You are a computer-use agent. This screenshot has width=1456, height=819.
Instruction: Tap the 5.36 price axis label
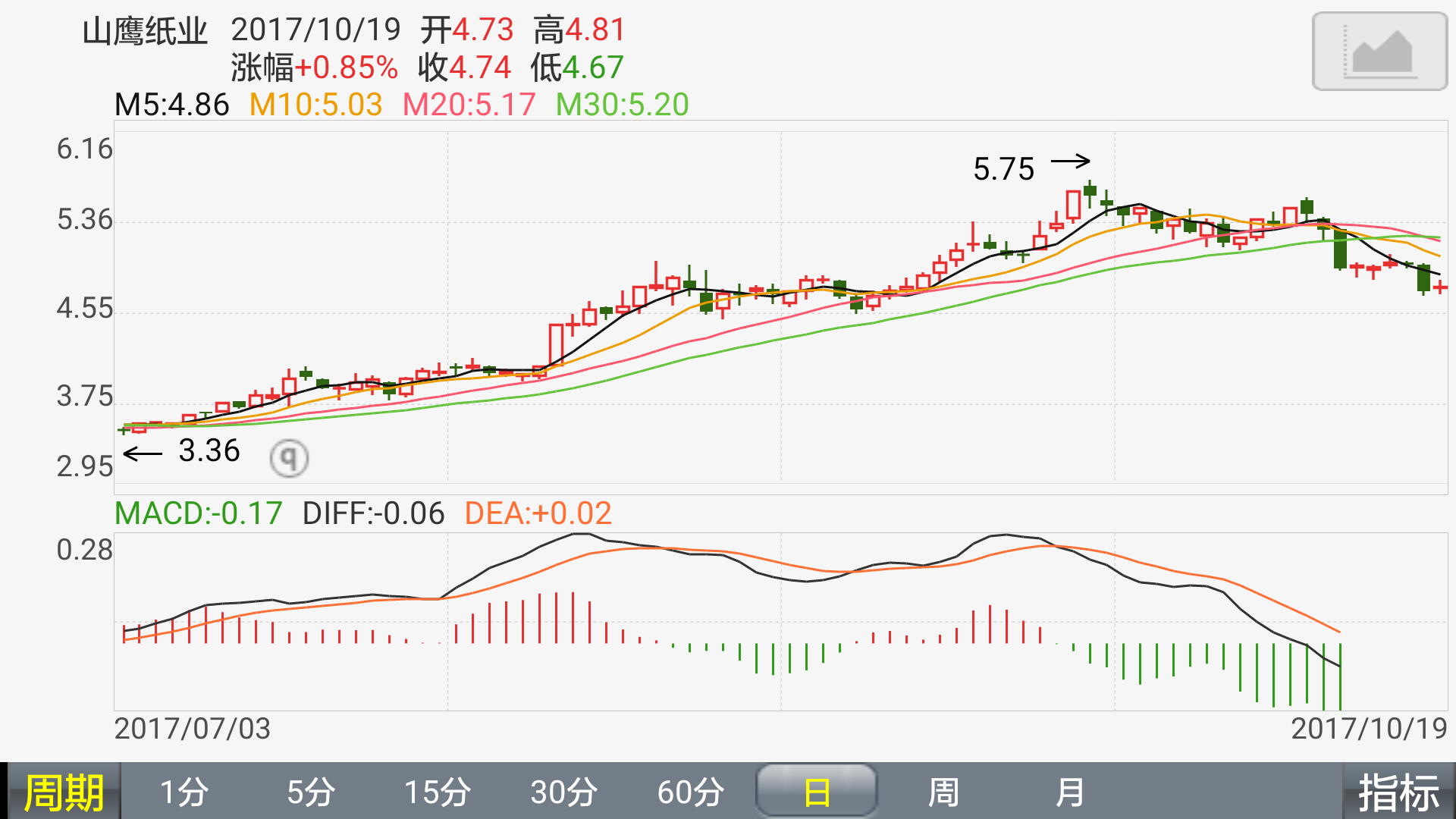[x=85, y=220]
